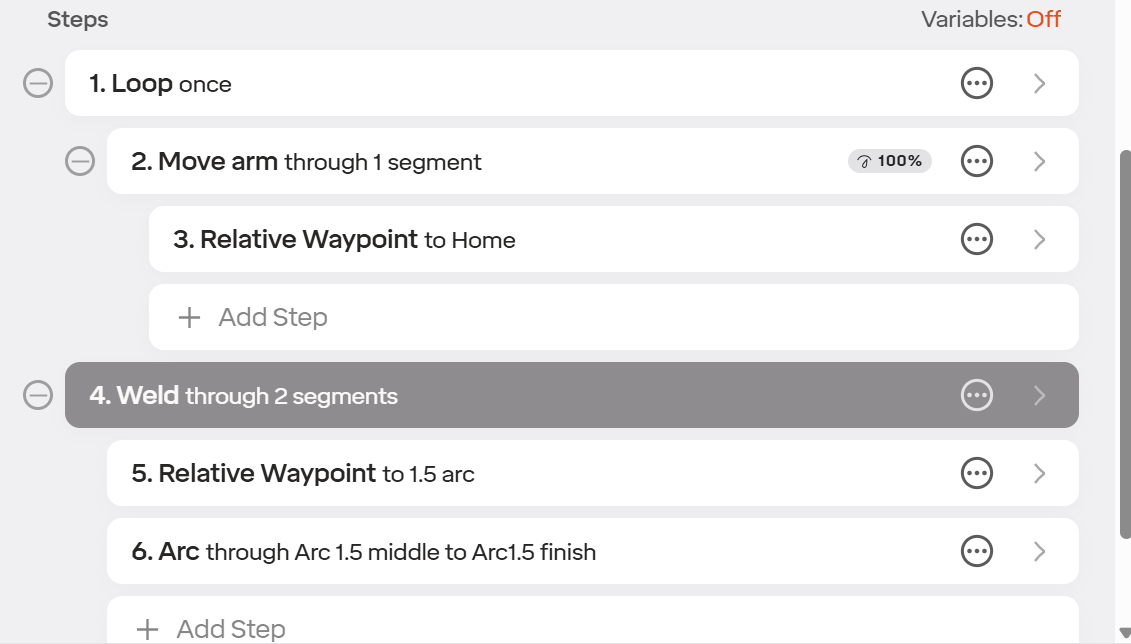Open options menu for Loop step
1131x644 pixels.
pos(977,83)
